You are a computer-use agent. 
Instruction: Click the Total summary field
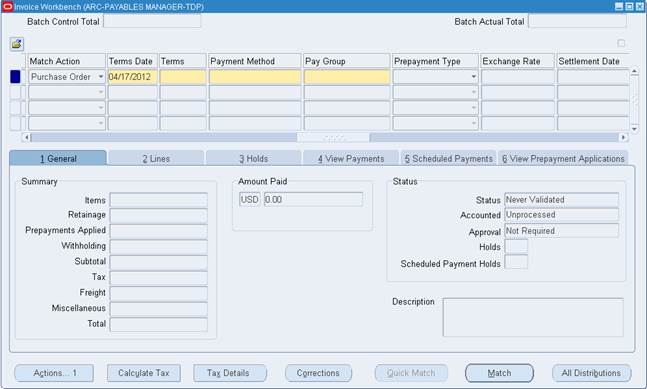pyautogui.click(x=158, y=324)
